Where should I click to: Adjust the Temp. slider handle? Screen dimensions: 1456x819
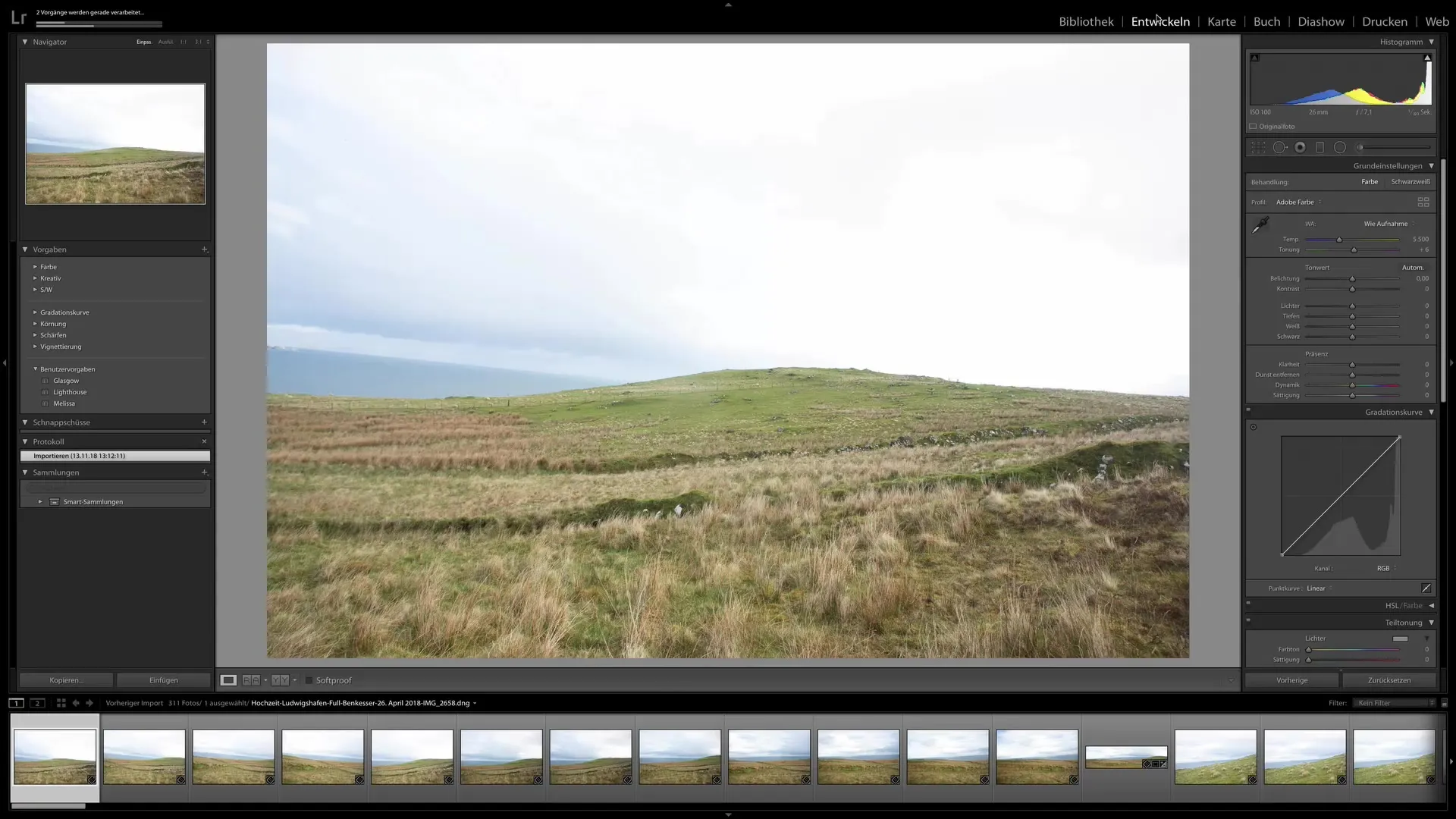pos(1339,240)
